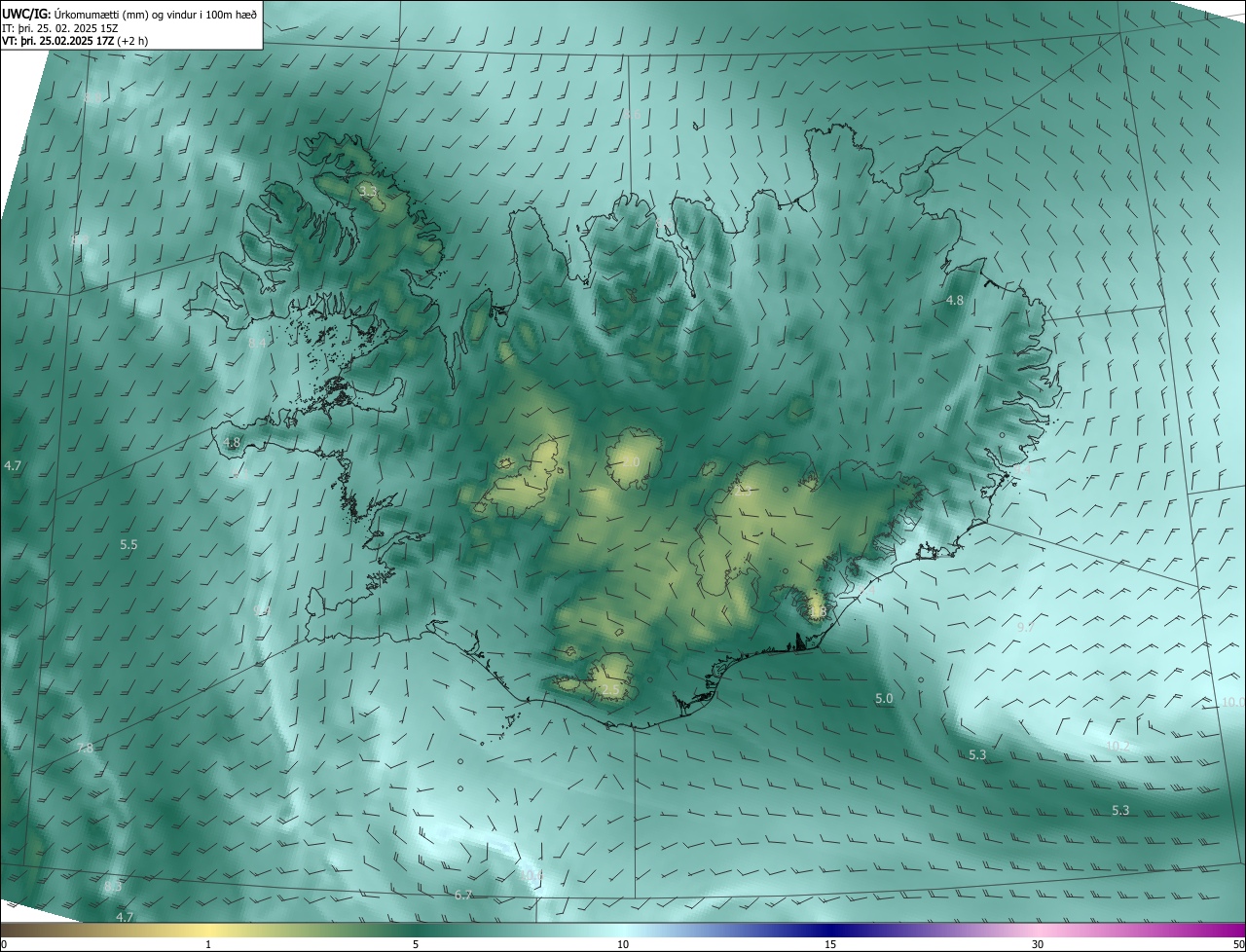Click the '5' tick on the color scale

pos(416,944)
